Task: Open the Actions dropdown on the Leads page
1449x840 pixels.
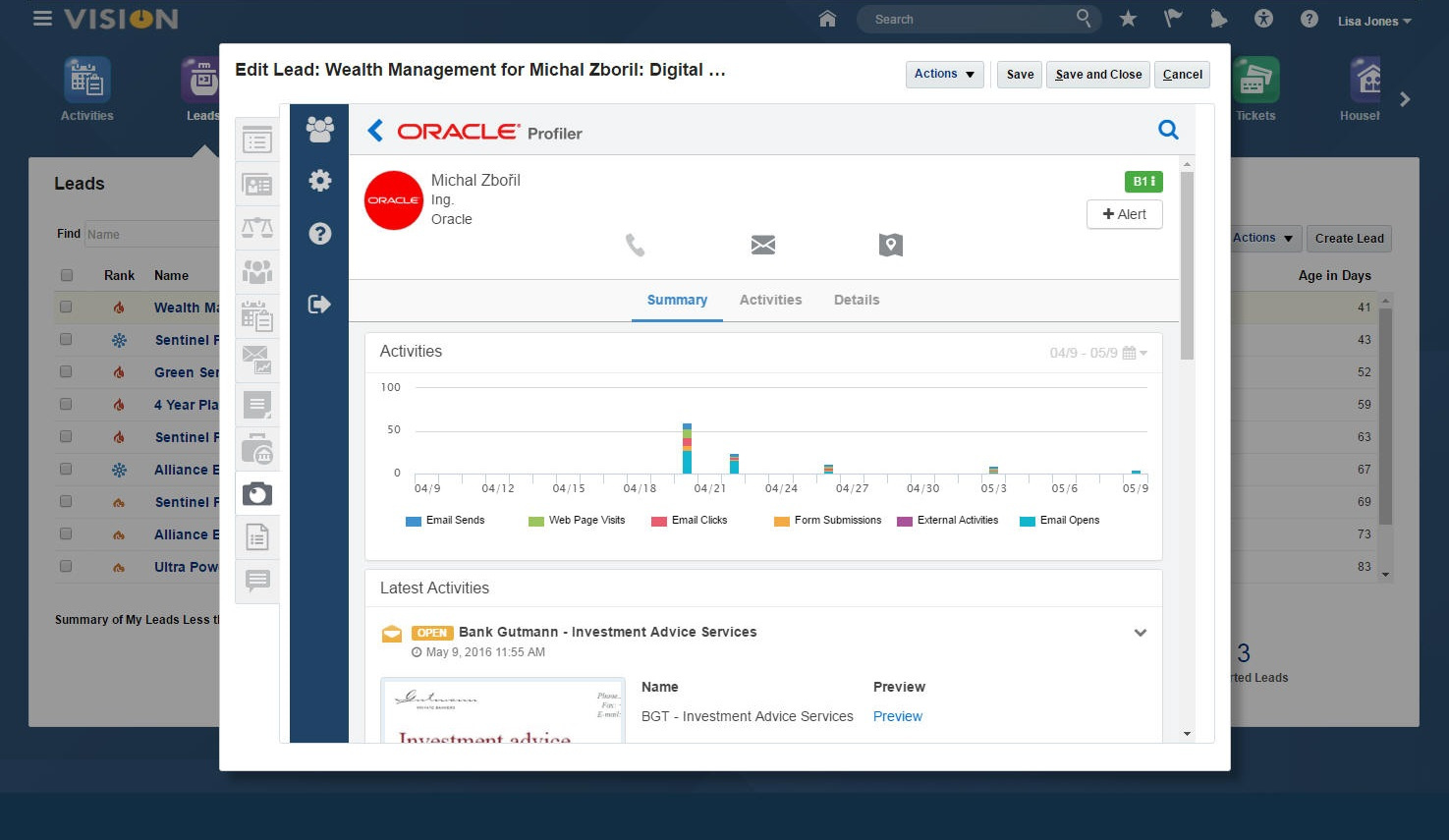Action: (x=1265, y=238)
